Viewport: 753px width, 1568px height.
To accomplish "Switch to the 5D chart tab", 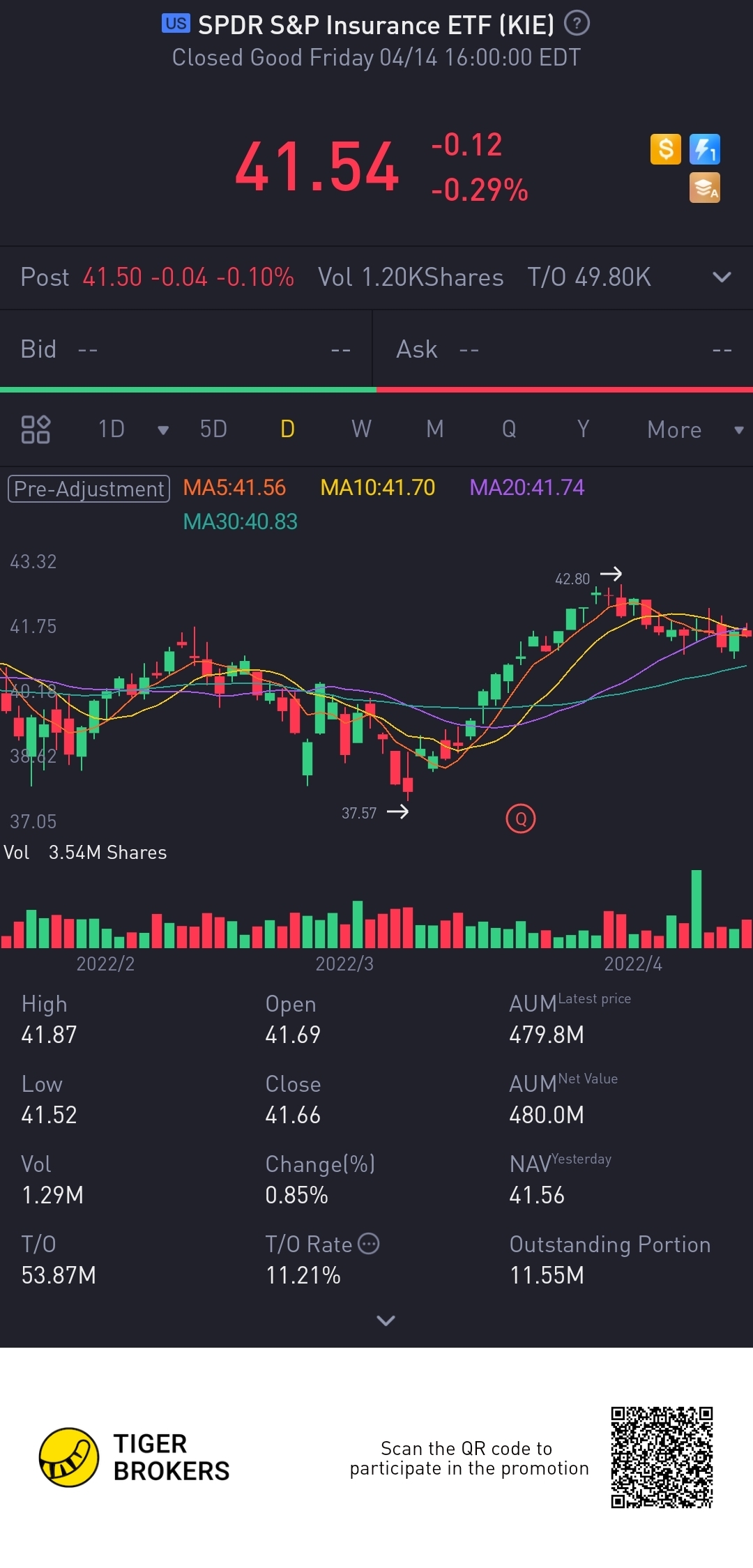I will pos(213,429).
